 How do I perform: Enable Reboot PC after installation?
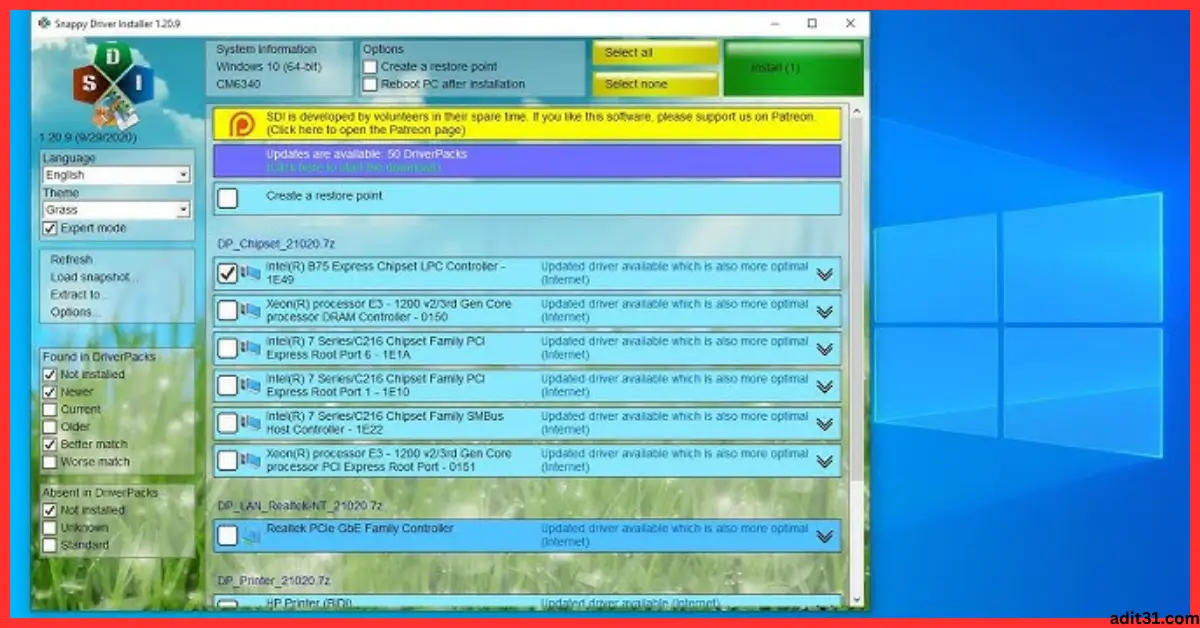coord(370,85)
